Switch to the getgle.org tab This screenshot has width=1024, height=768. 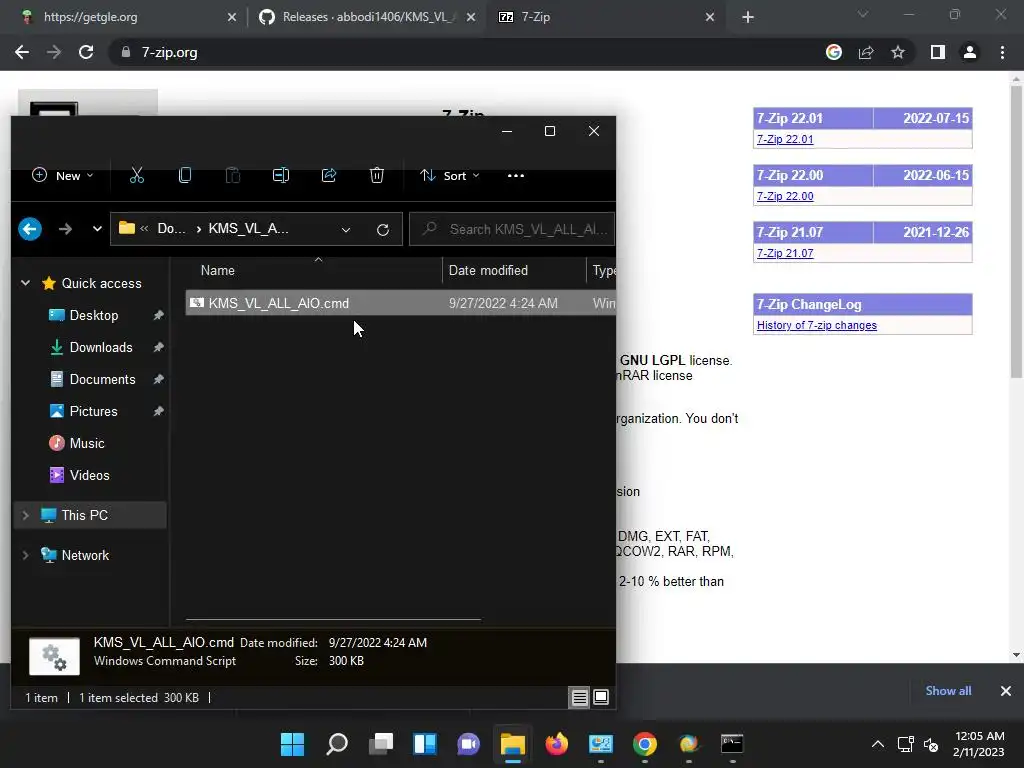[x=124, y=17]
